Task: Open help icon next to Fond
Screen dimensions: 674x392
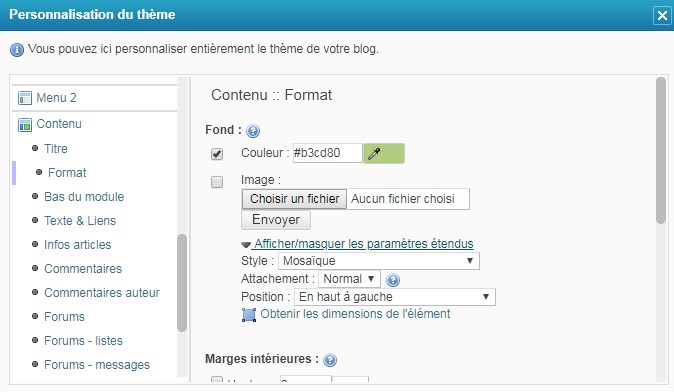Action: coord(253,131)
